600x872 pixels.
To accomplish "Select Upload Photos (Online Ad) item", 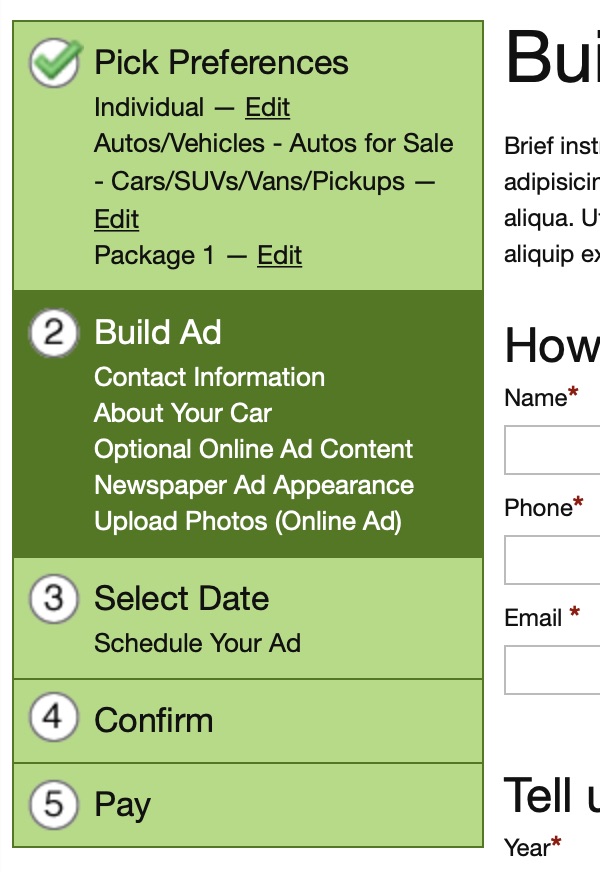I will coord(248,521).
